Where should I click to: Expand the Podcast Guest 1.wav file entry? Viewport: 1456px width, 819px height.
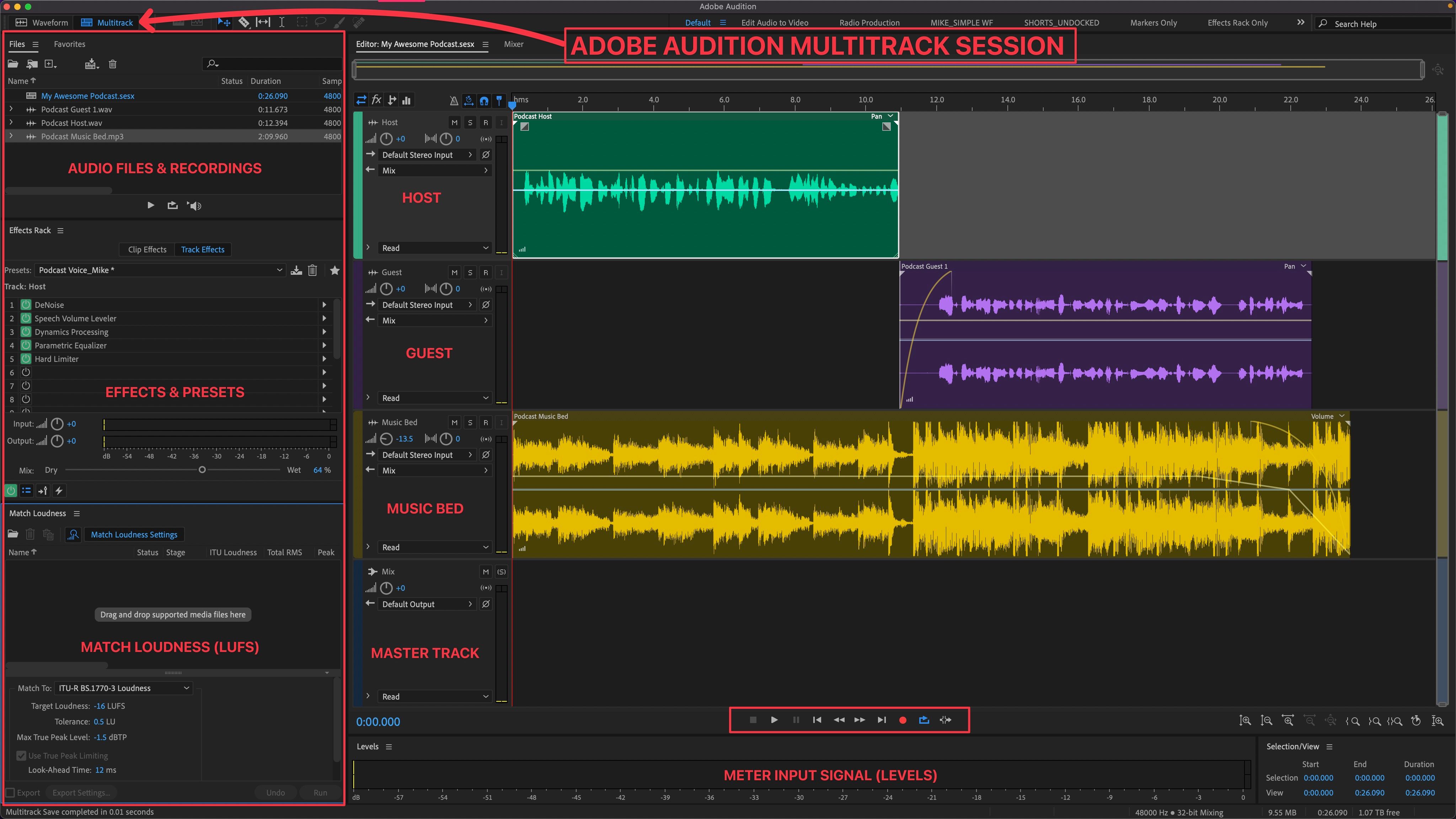(11, 109)
